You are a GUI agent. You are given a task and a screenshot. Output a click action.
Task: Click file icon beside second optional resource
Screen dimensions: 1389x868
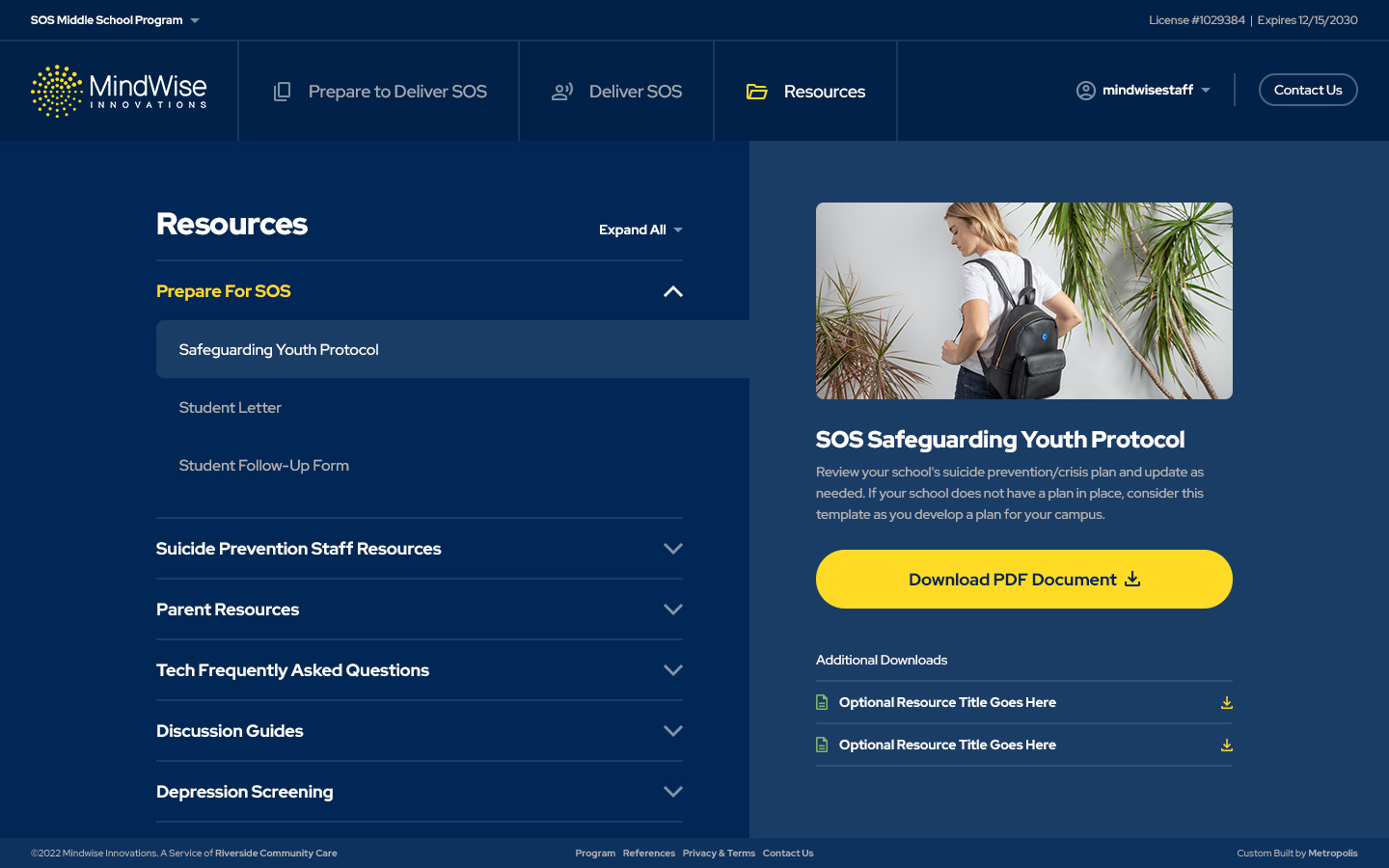[x=822, y=746]
